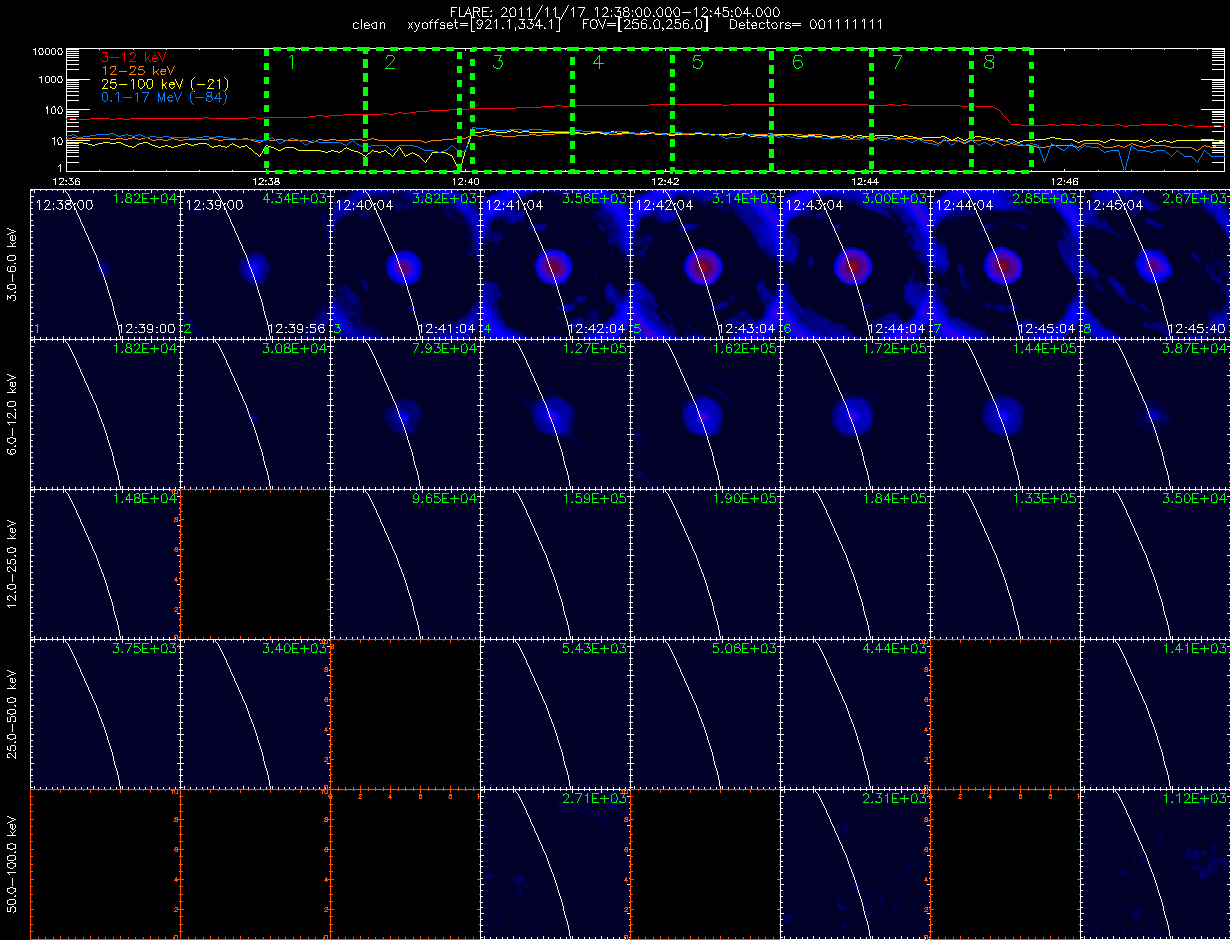The image size is (1230, 940).
Task: Open the 12.0–25.0 keV image with peak 1.48E+04
Action: [105, 563]
